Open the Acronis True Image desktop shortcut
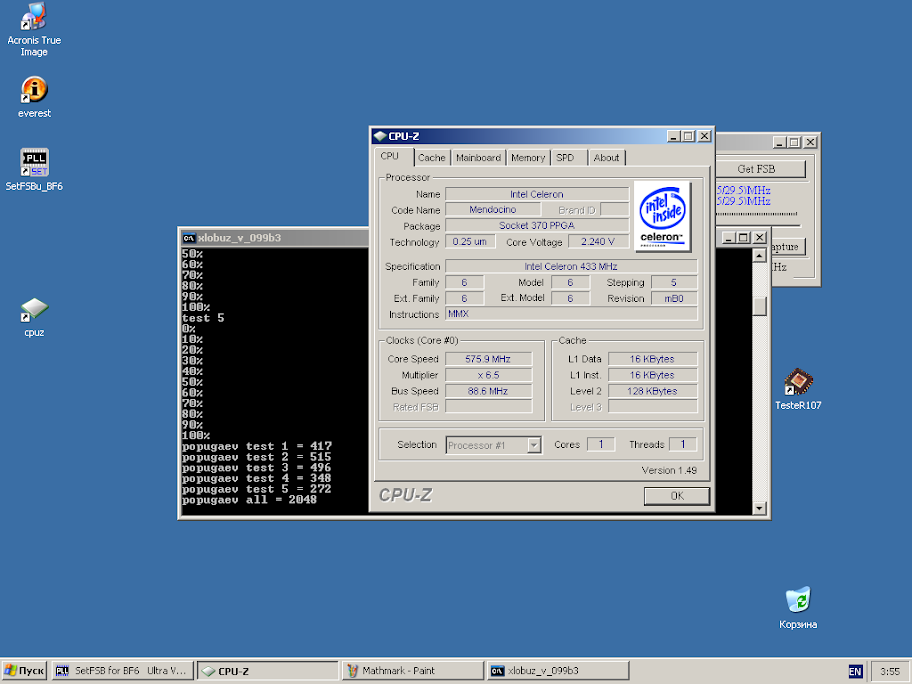 tap(34, 29)
